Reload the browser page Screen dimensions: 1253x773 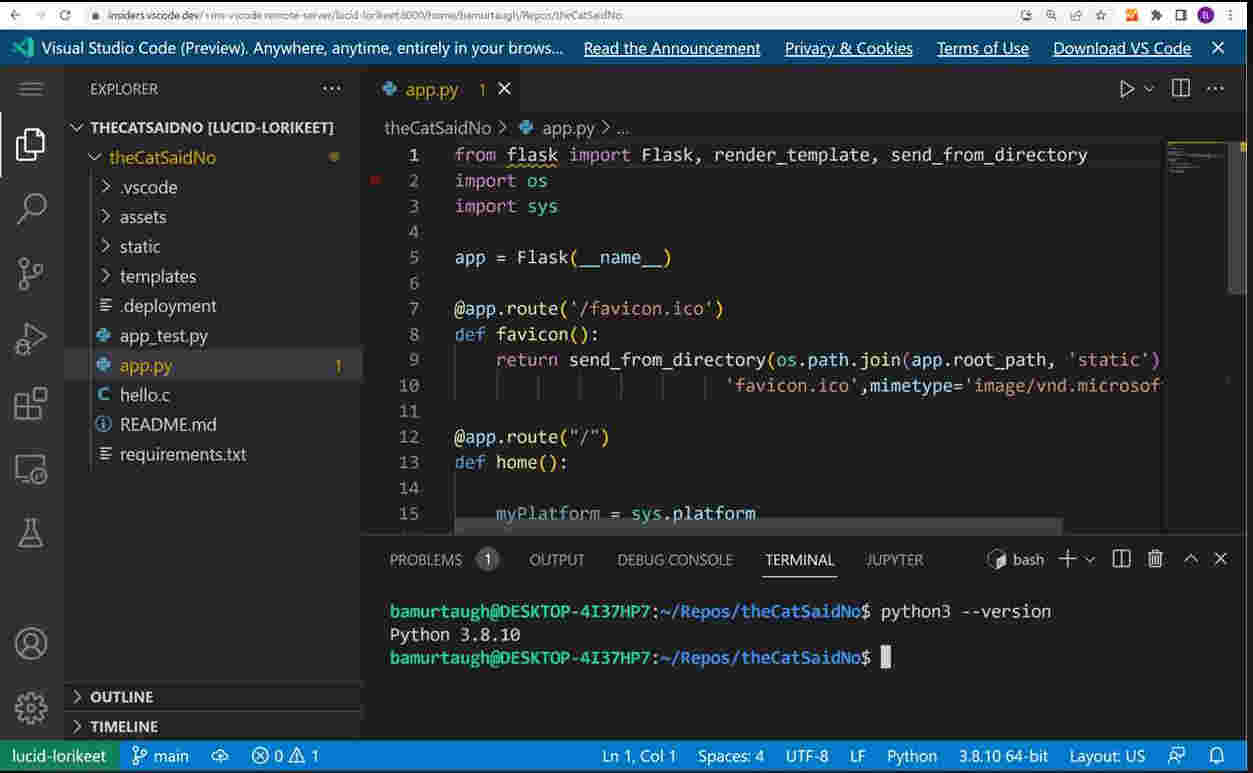tap(65, 15)
